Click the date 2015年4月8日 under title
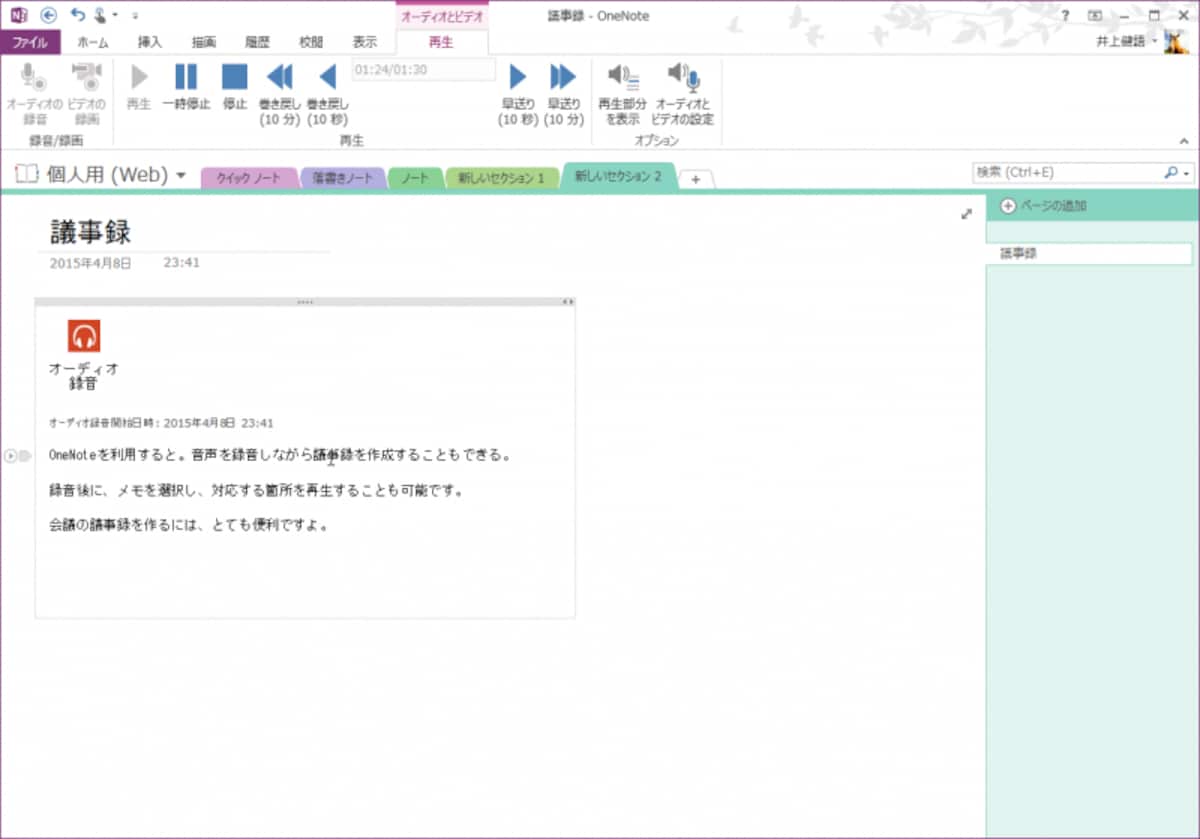 [x=91, y=263]
